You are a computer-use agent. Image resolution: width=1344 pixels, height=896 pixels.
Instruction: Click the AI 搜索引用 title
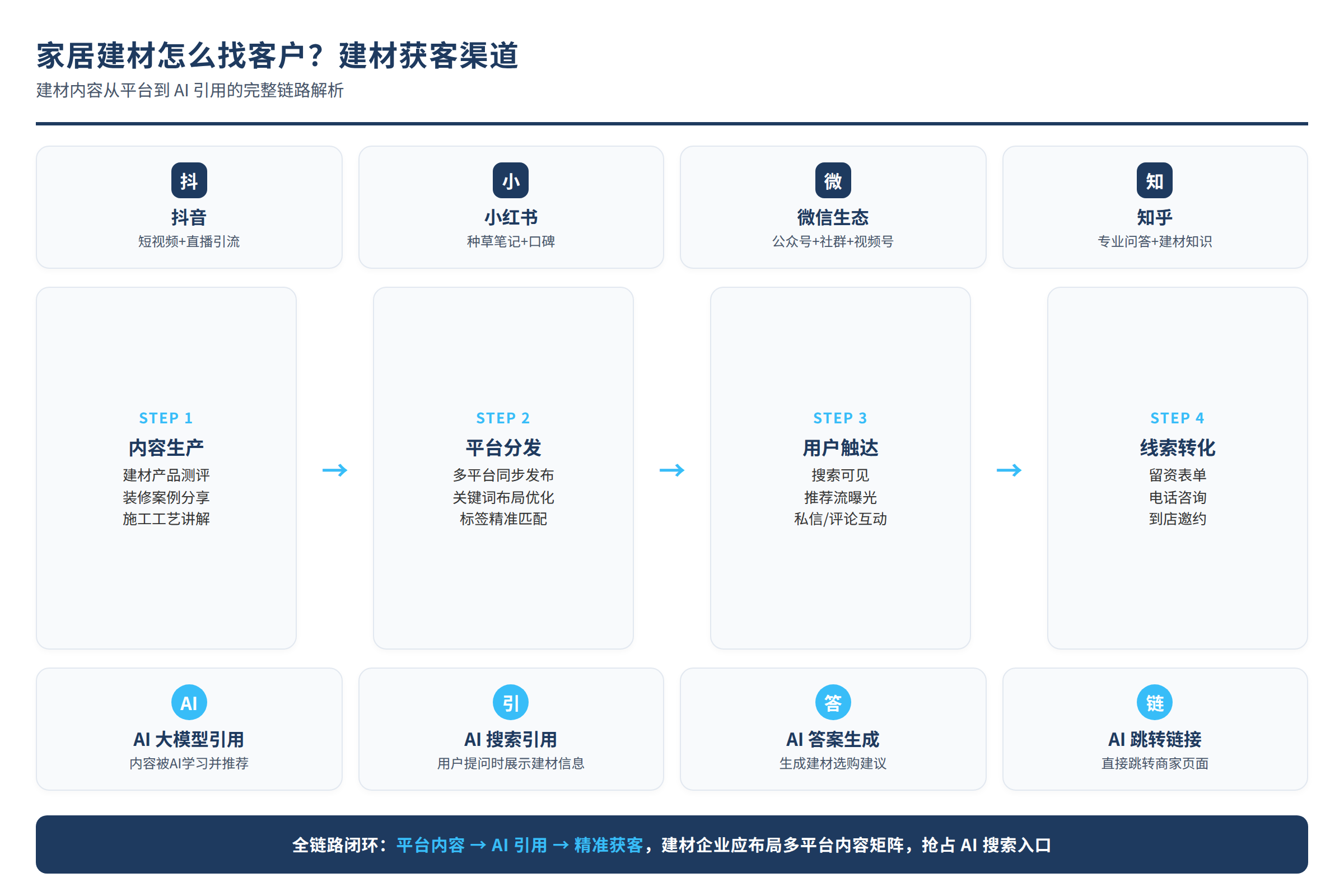pyautogui.click(x=511, y=740)
